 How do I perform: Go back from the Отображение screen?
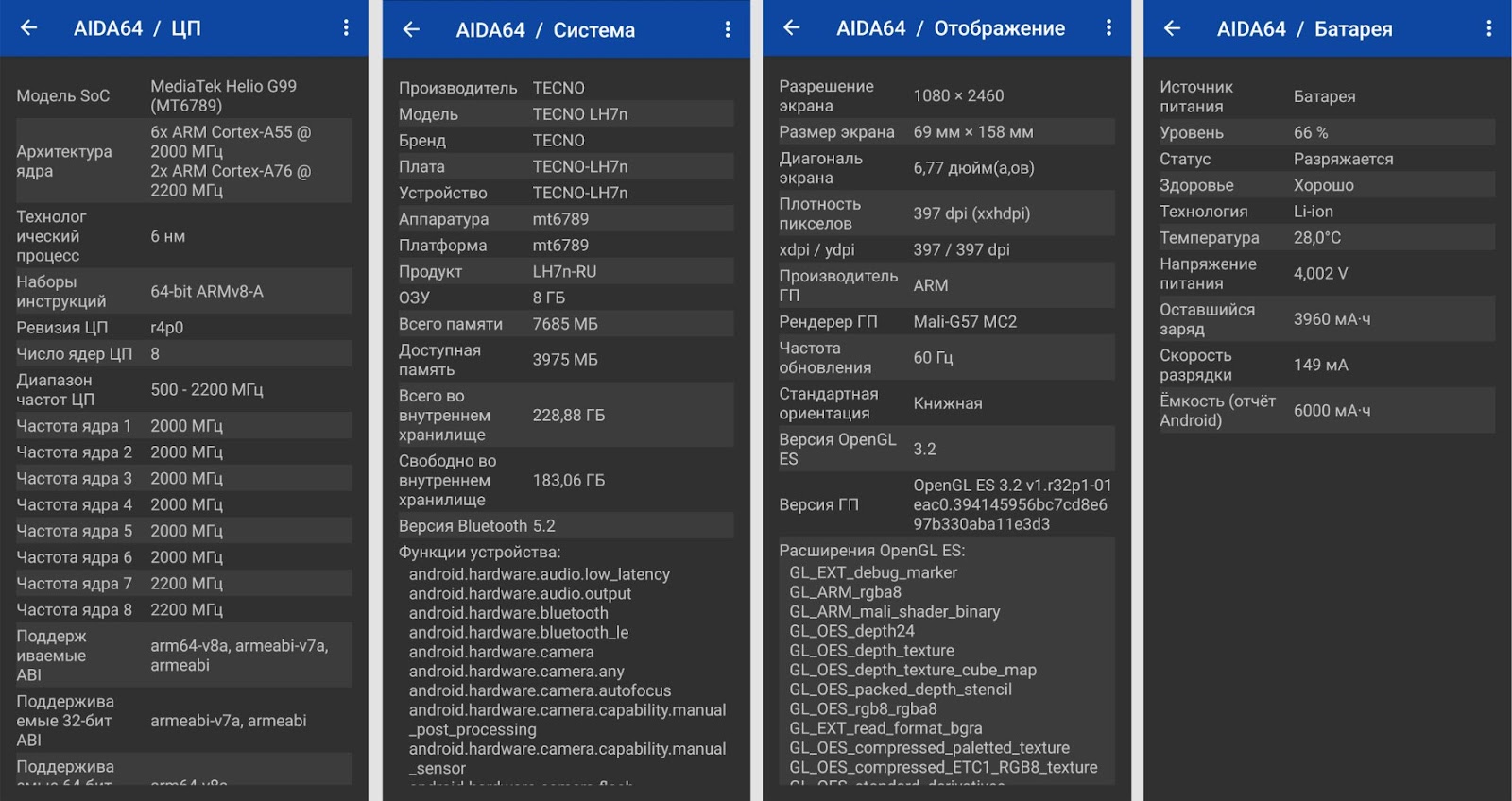[792, 28]
